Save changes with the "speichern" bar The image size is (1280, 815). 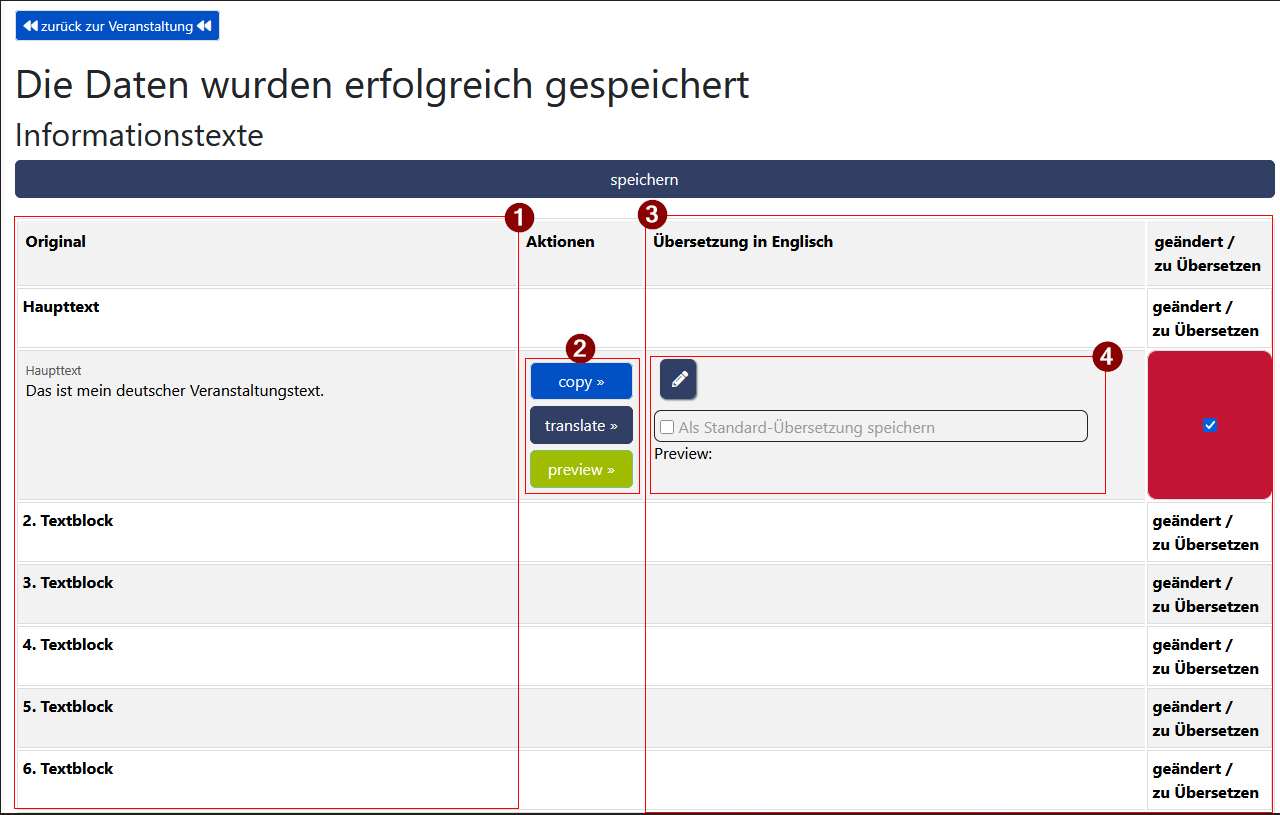coord(644,179)
